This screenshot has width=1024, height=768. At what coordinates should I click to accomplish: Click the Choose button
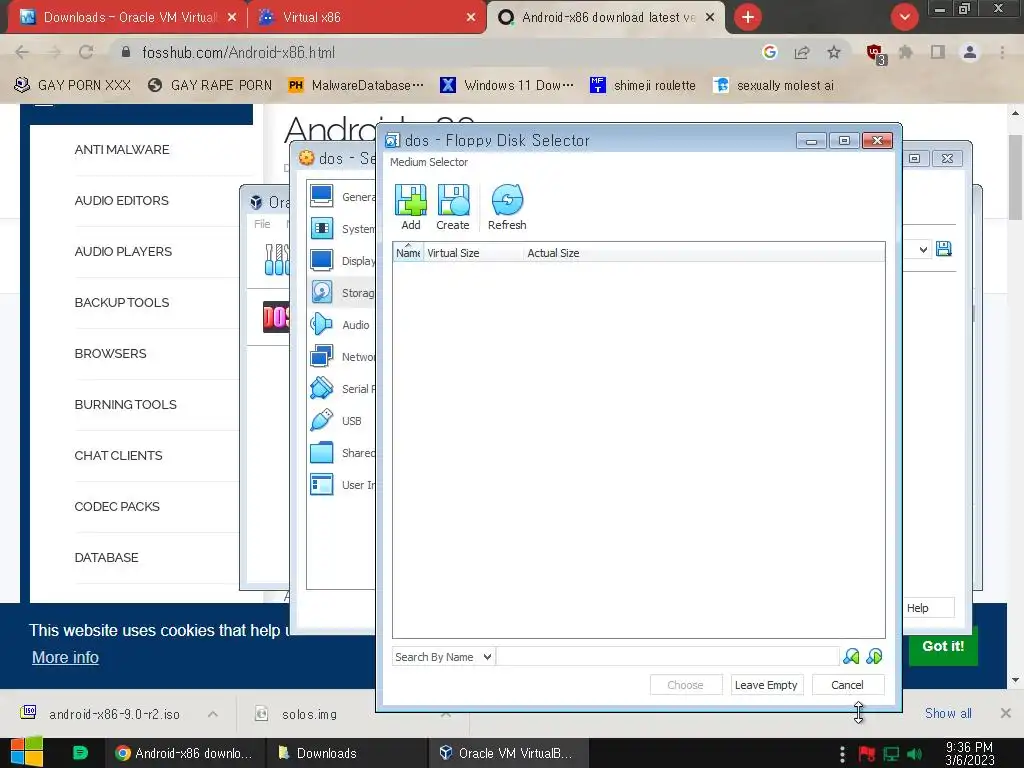(x=686, y=684)
